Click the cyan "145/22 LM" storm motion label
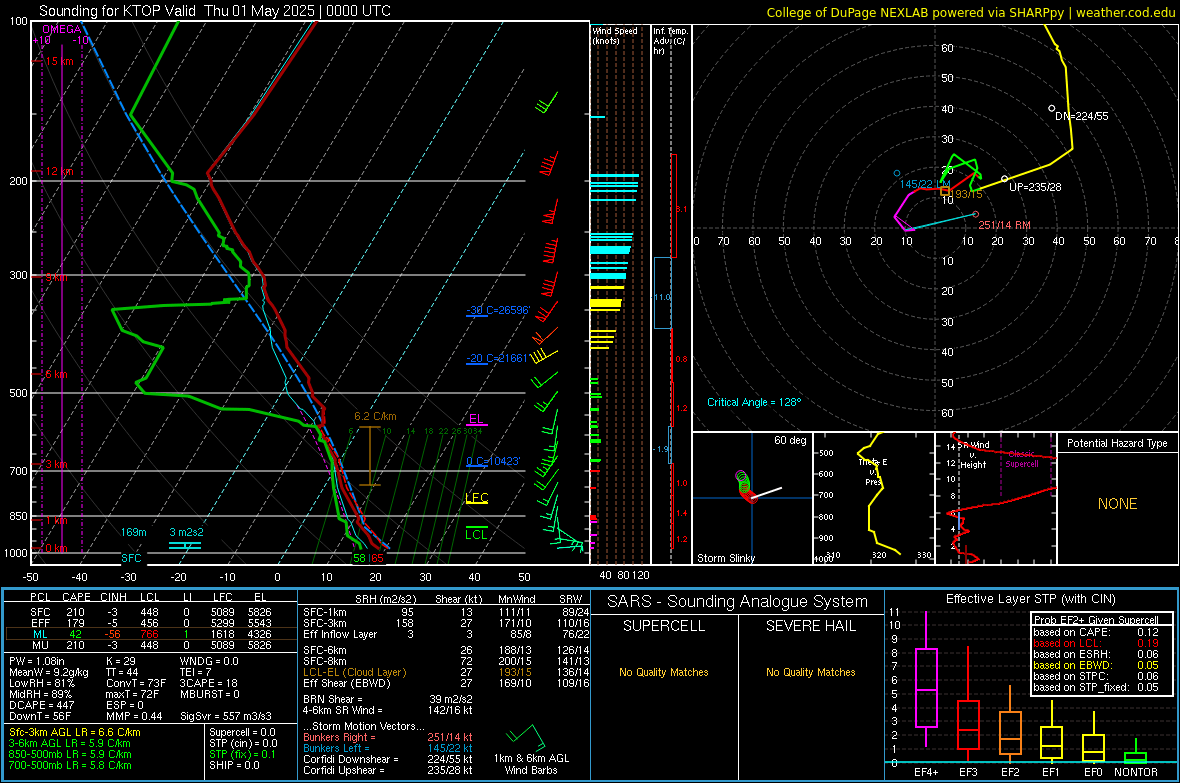Screen dimensions: 1180x783 tap(925, 184)
